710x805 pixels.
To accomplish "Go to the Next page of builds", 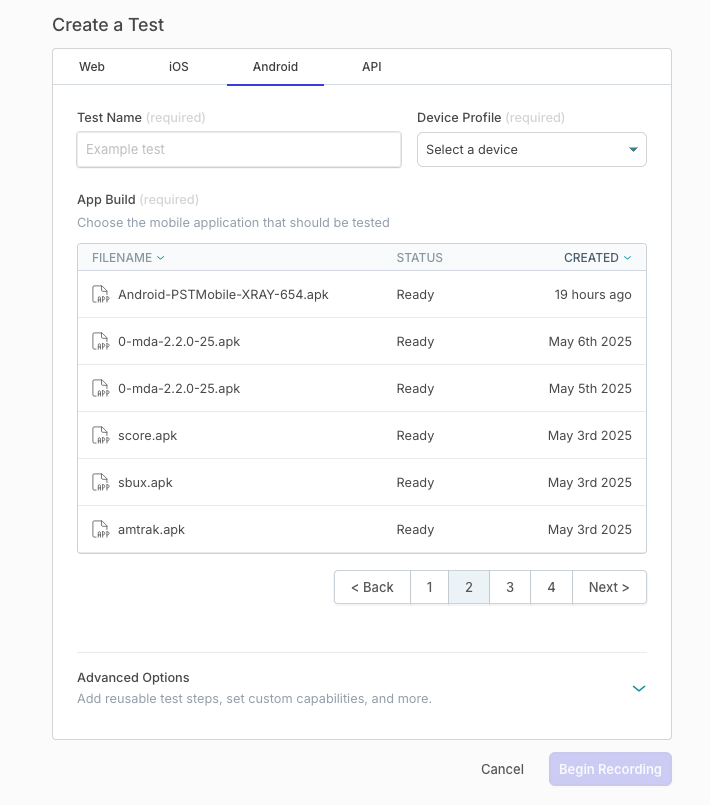I will (609, 587).
